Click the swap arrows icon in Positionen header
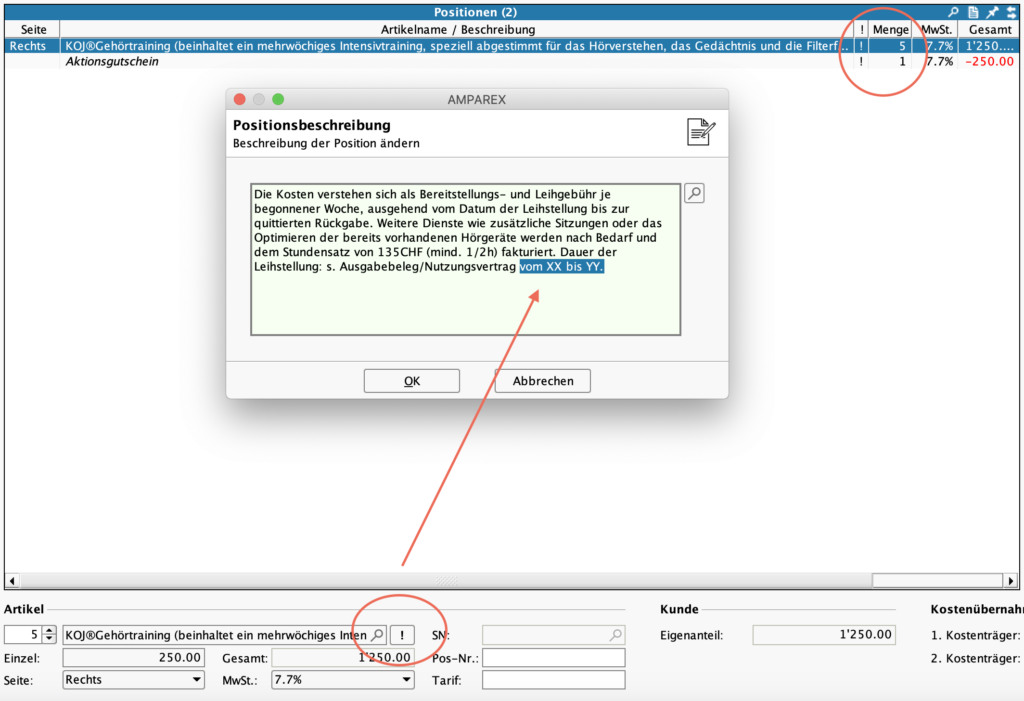This screenshot has height=701, width=1024. 1010,12
